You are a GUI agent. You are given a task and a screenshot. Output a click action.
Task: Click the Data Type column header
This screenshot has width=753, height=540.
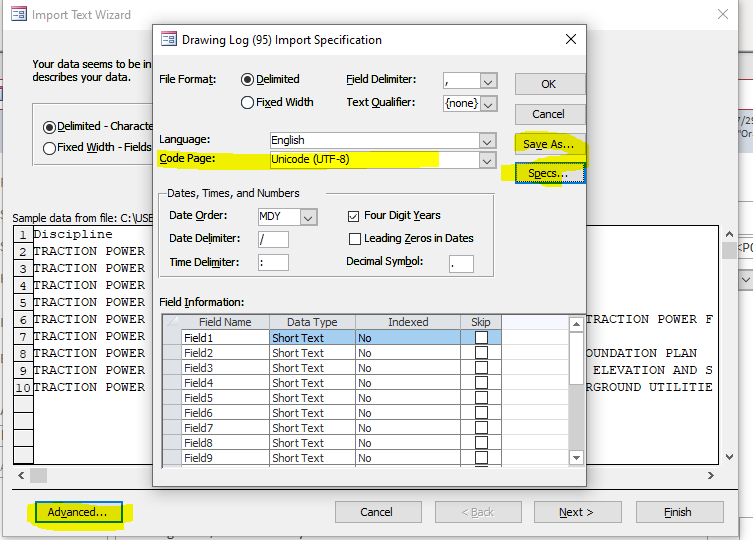(312, 322)
